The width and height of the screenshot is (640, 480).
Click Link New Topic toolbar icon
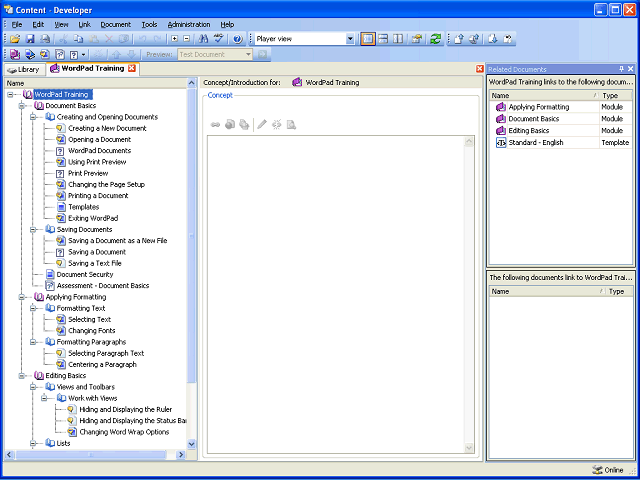coord(45,54)
